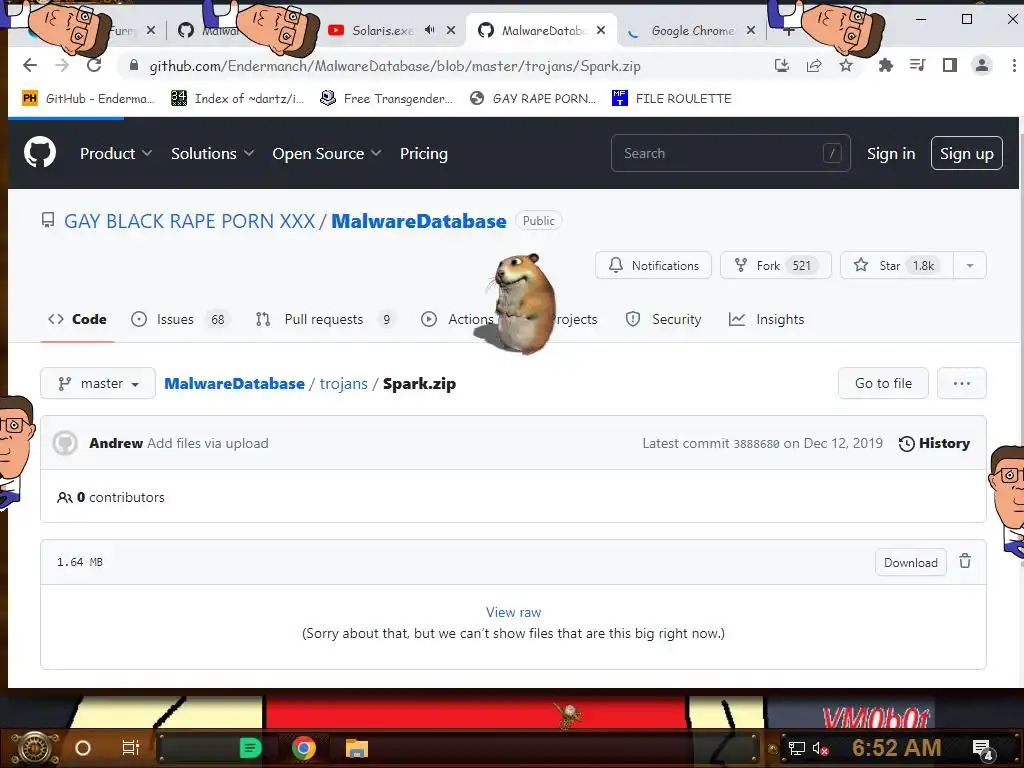1024x768 pixels.
Task: Open the master branch selector
Action: tap(98, 383)
